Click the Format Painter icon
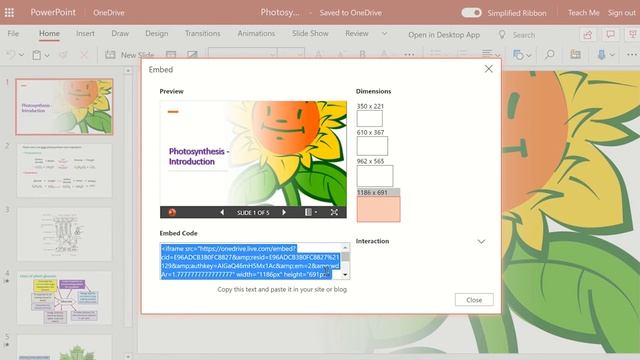The width and height of the screenshot is (640, 360). pos(63,55)
